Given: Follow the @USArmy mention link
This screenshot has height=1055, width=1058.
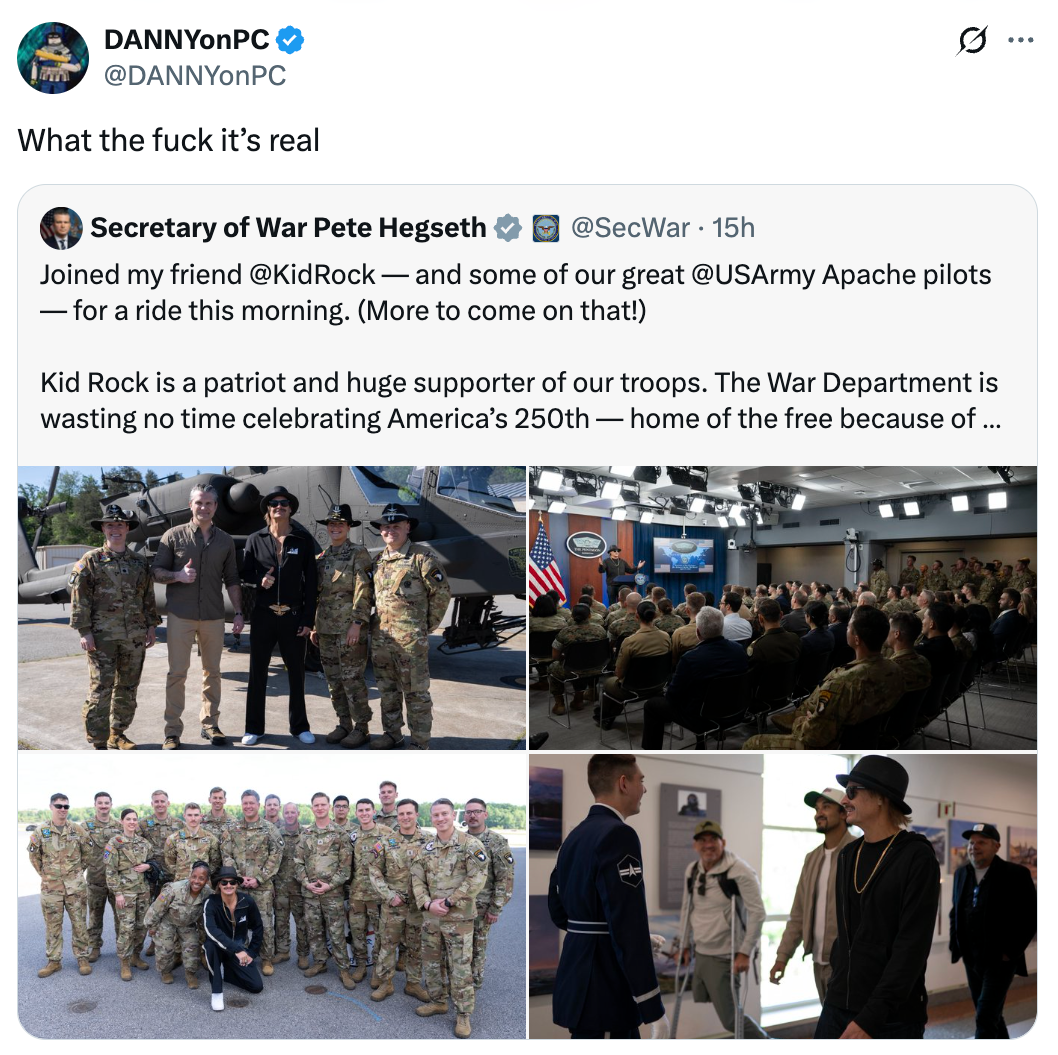Looking at the screenshot, I should (753, 275).
